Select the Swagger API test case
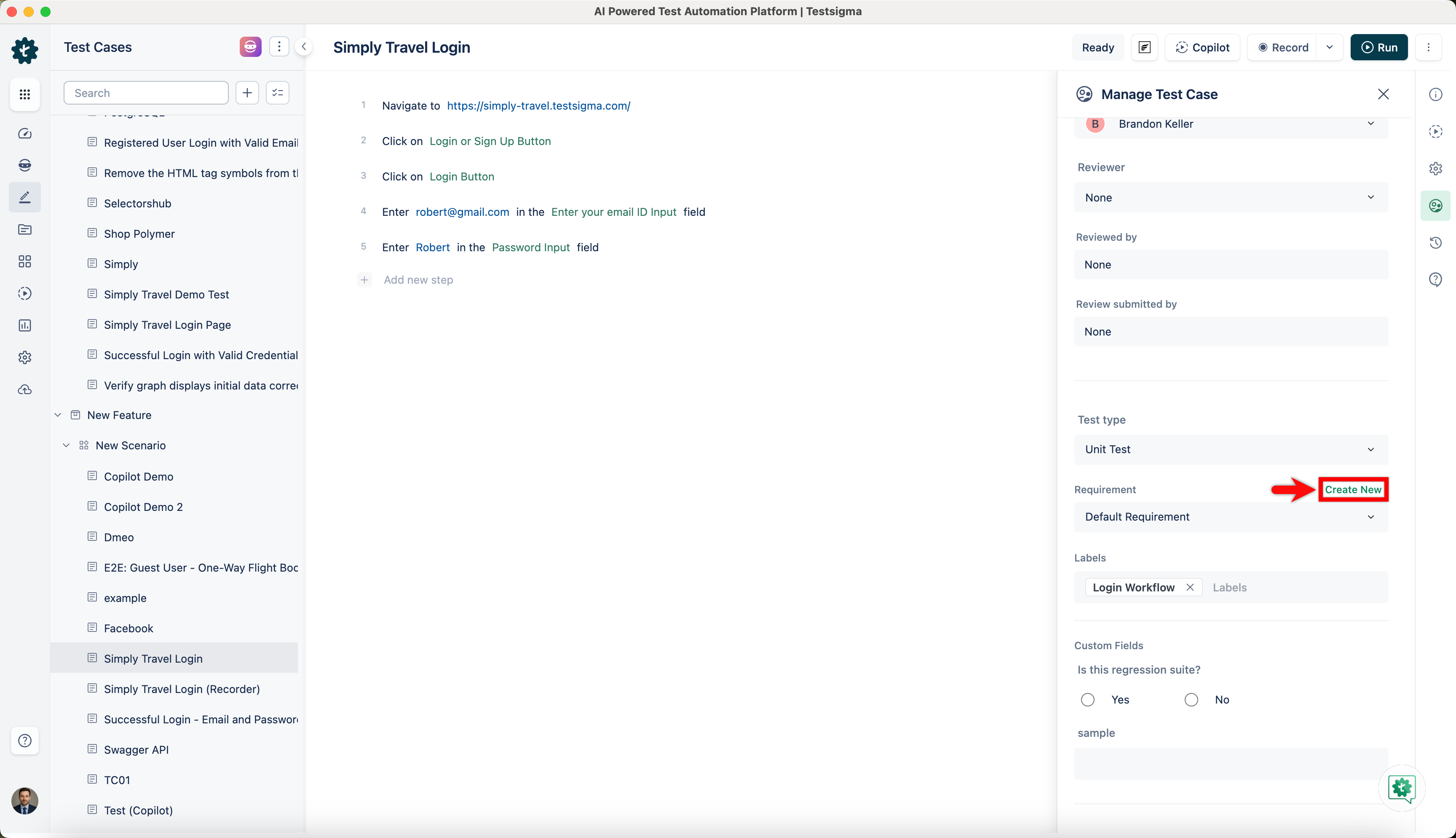Image resolution: width=1456 pixels, height=838 pixels. (x=136, y=750)
